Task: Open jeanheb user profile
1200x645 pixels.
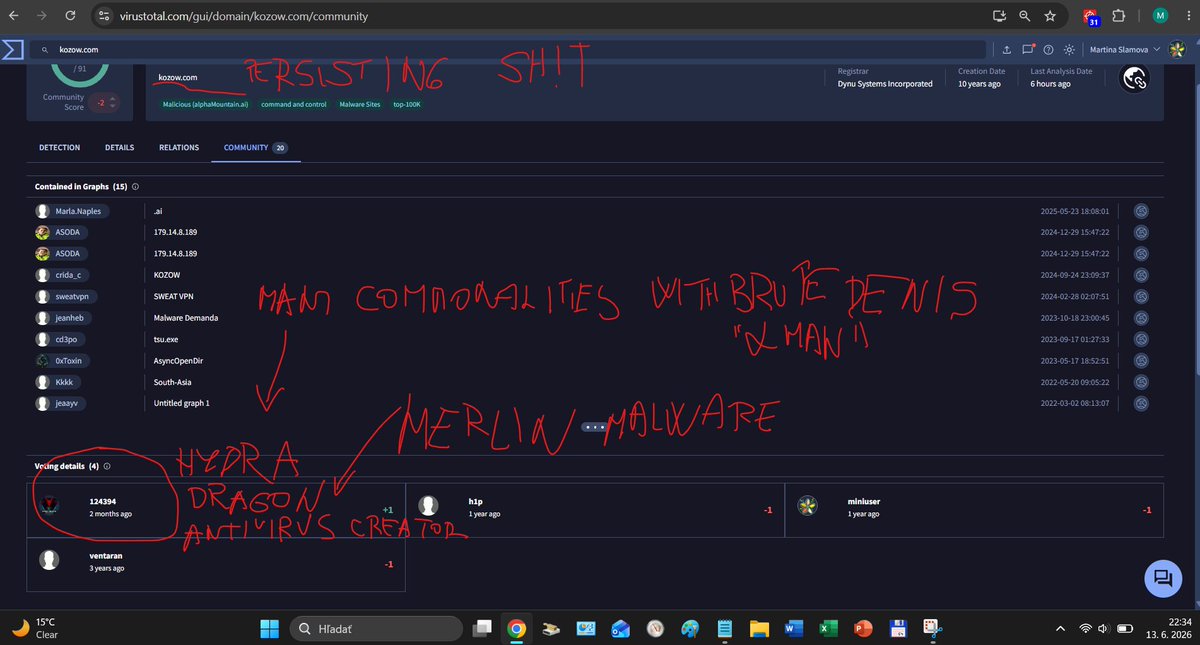Action: click(63, 318)
